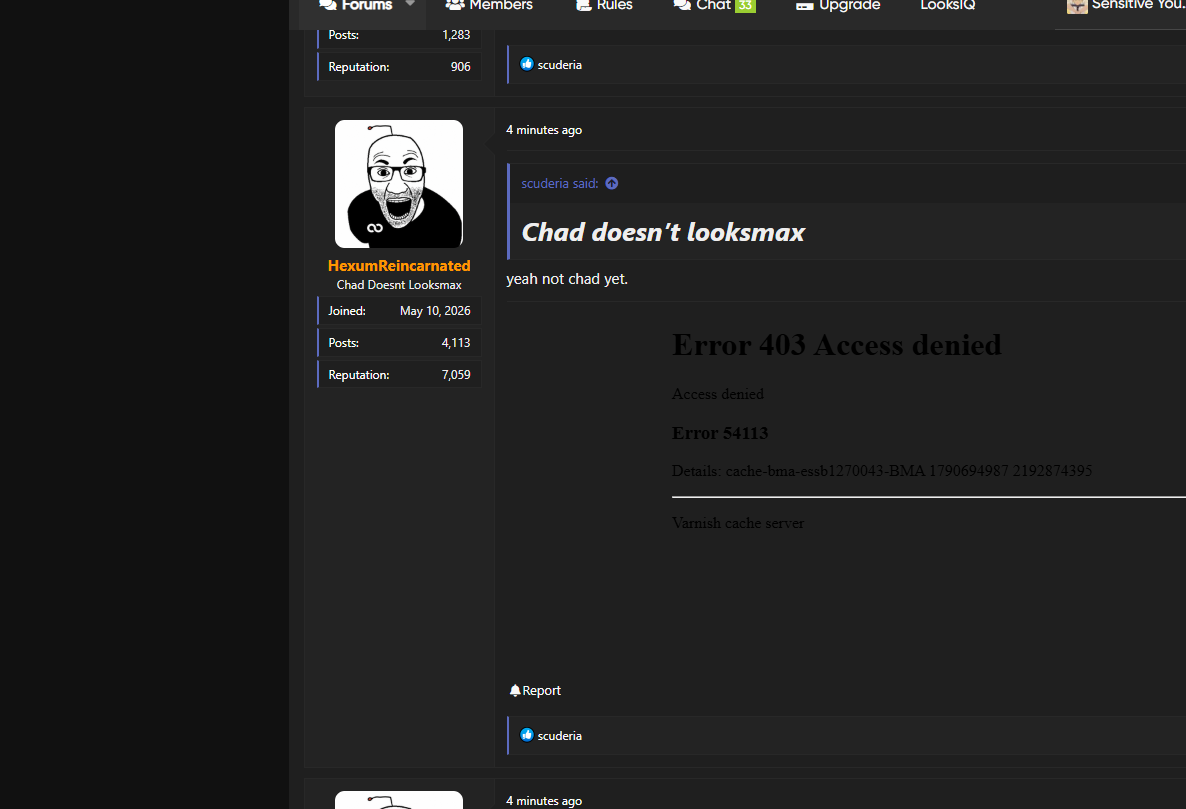Viewport: 1186px width, 809px height.
Task: Open HexumReincarnated's avatar image
Action: (x=399, y=184)
